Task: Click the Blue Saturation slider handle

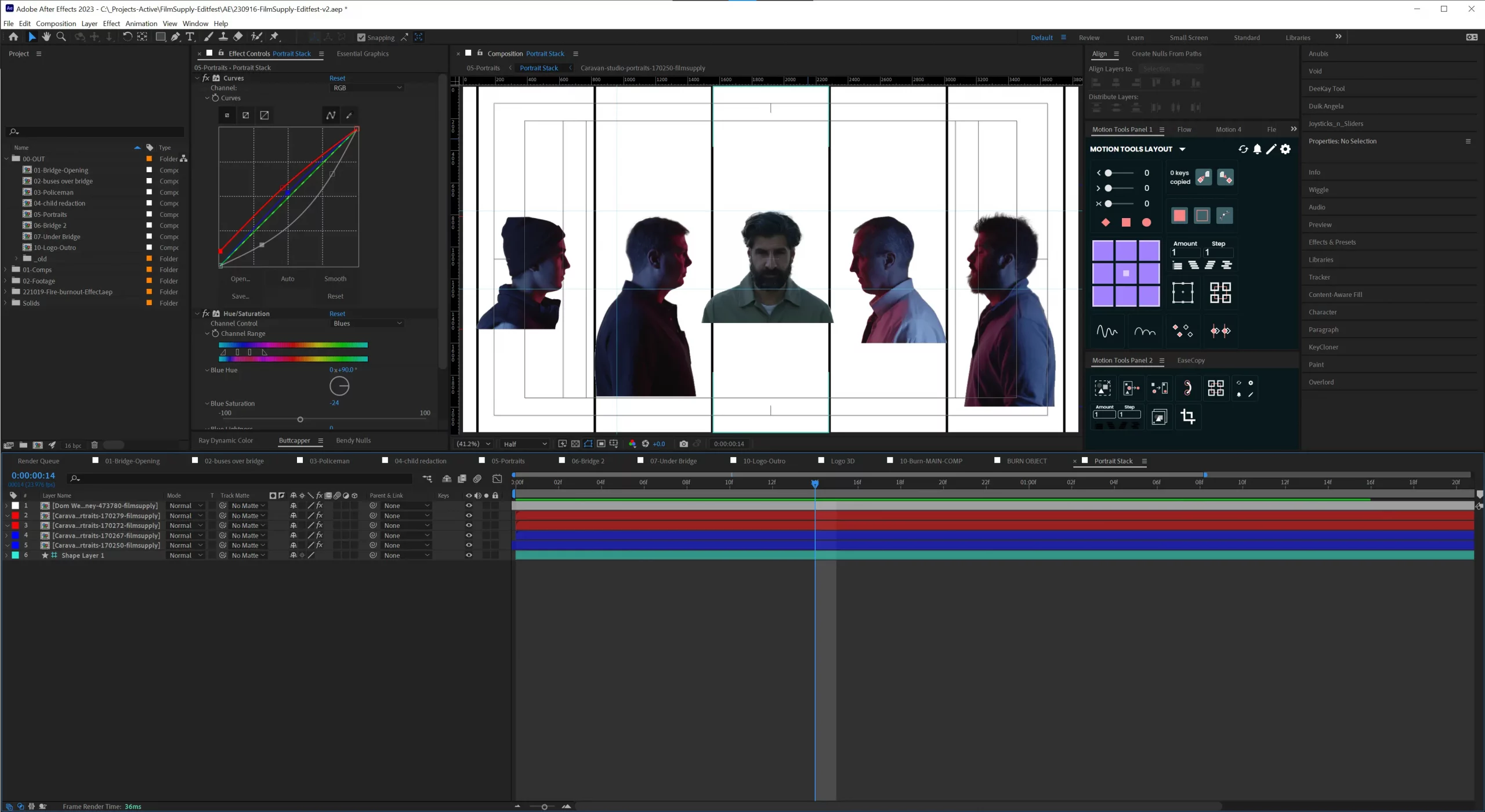Action: tap(300, 419)
